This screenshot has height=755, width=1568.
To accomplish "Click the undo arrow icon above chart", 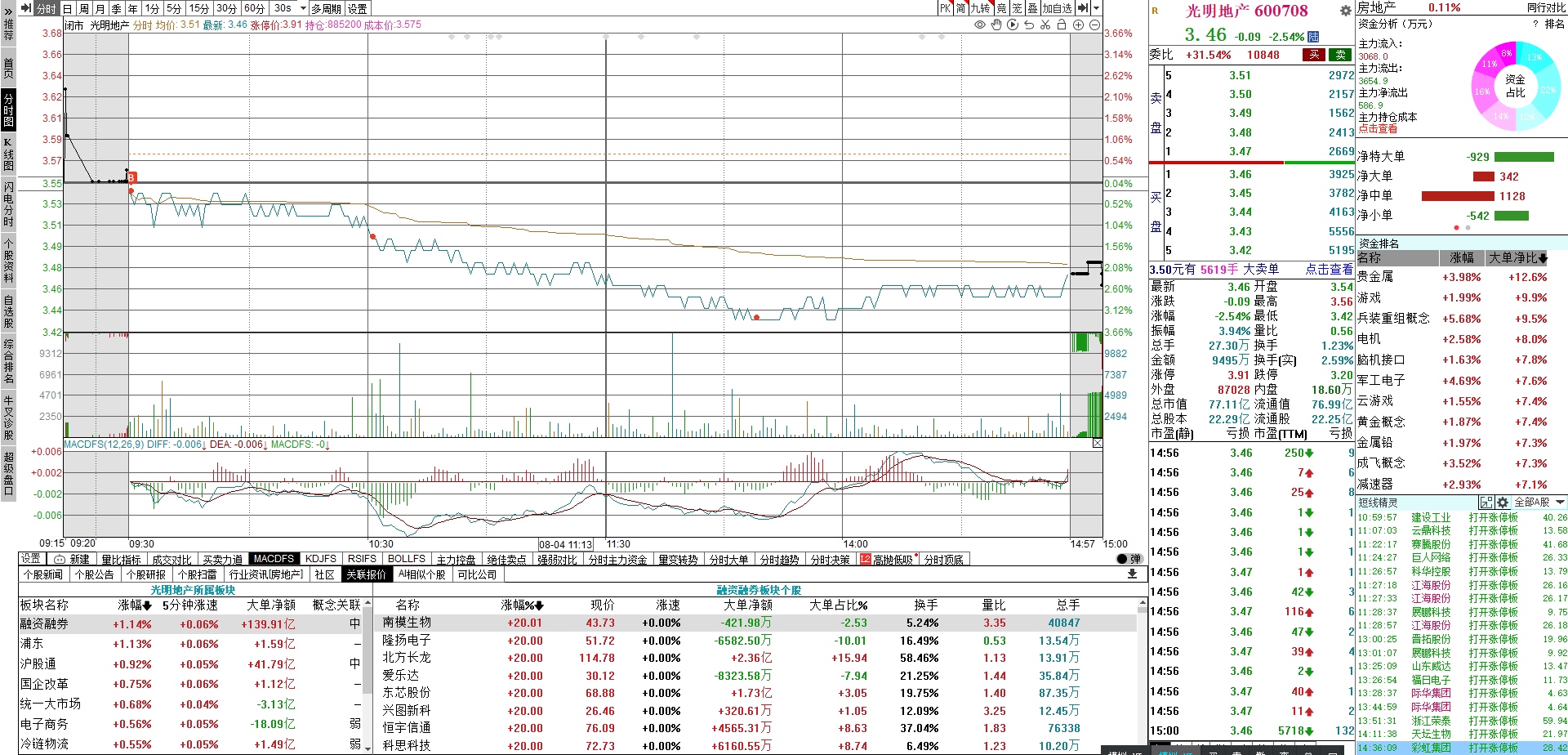I will click(x=1029, y=25).
